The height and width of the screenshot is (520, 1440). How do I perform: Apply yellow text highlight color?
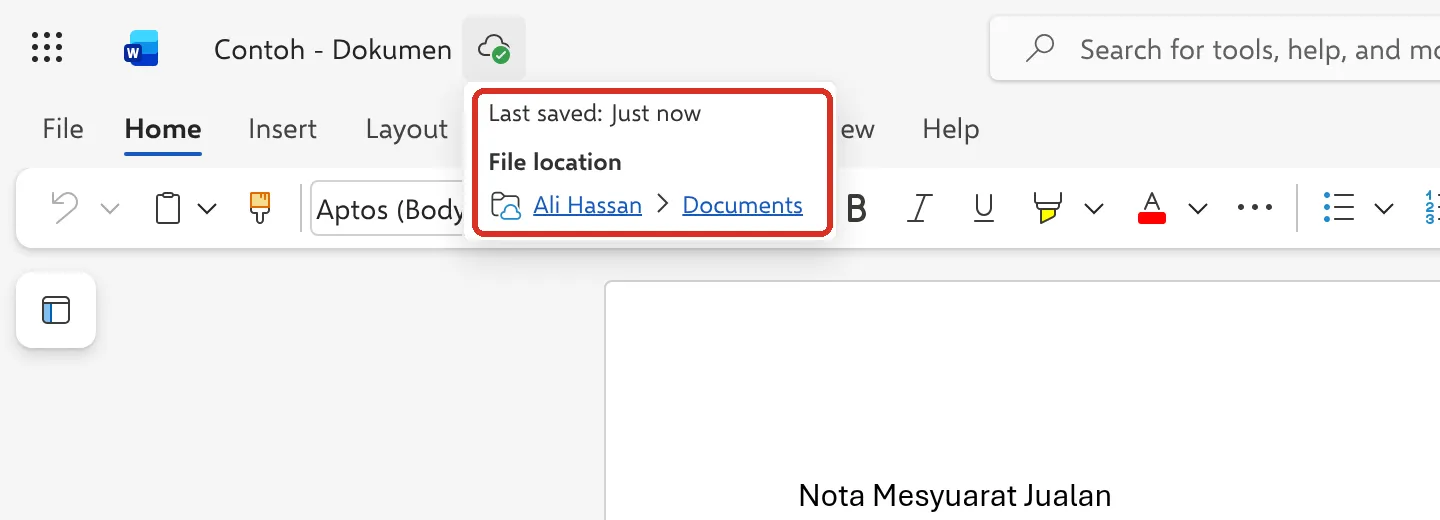1047,208
